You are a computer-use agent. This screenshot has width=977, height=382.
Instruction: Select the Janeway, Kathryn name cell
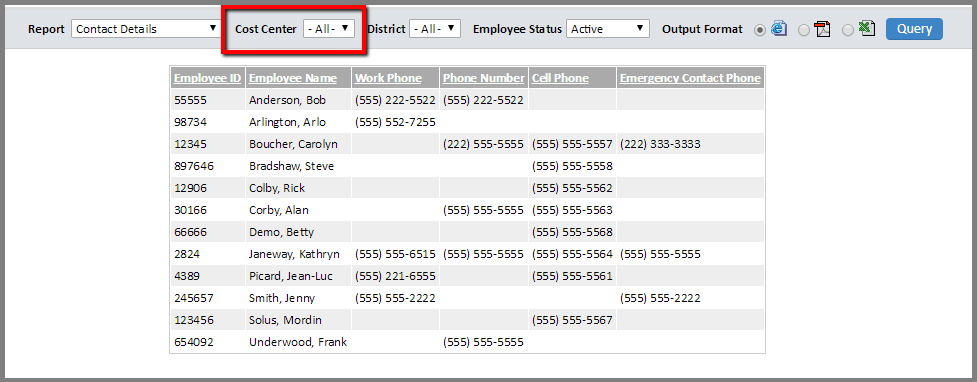tap(298, 254)
